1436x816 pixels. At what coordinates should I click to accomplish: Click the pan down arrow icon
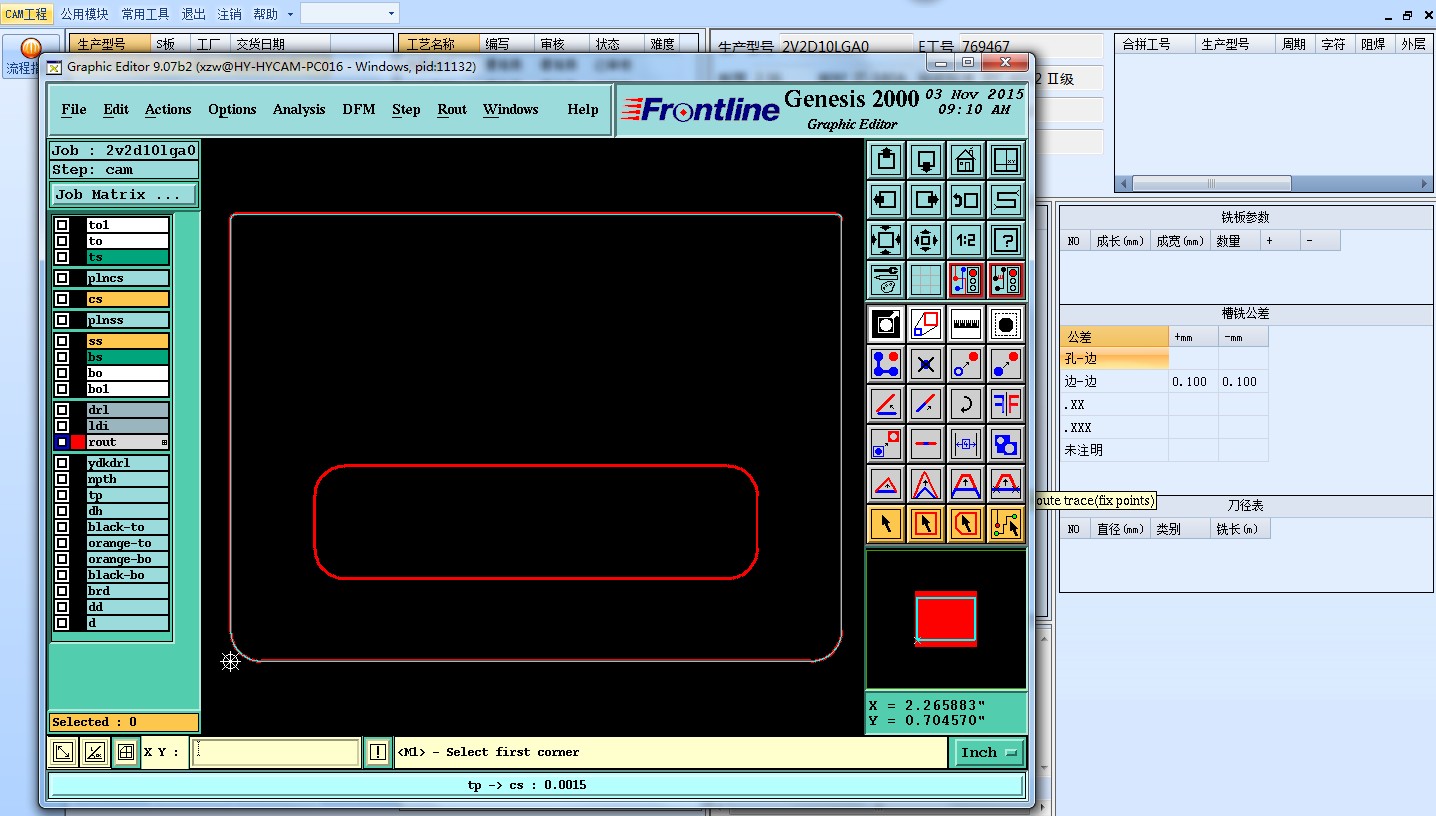pos(925,160)
